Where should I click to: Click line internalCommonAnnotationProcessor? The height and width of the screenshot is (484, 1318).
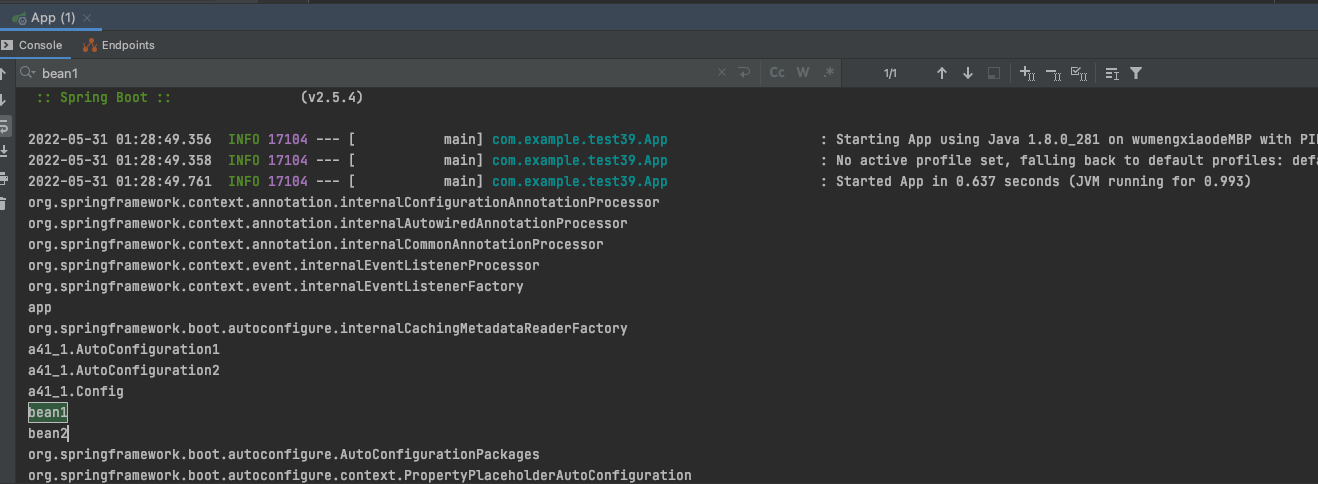pyautogui.click(x=316, y=245)
